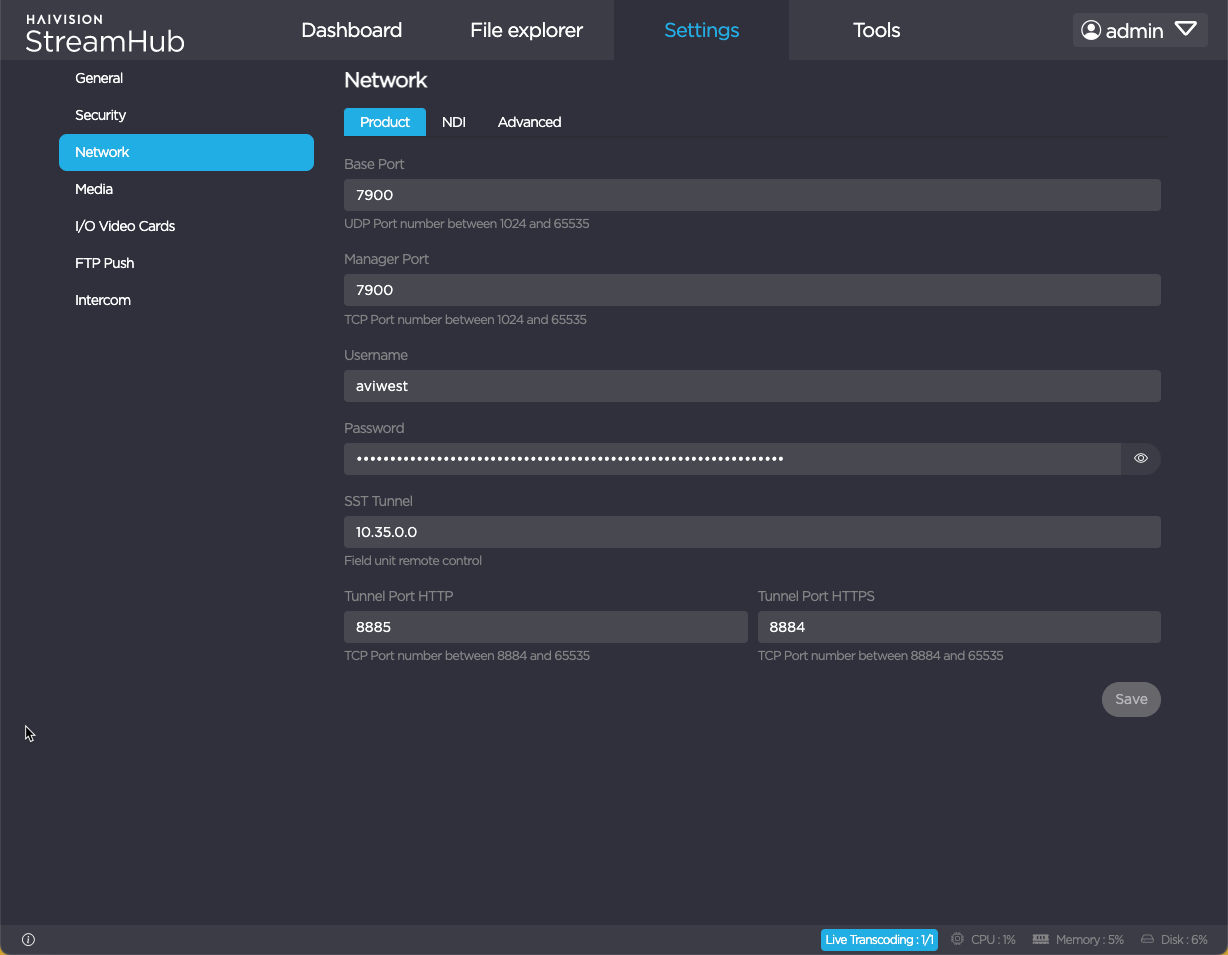The width and height of the screenshot is (1228, 955).
Task: Click the admin user profile icon
Action: [x=1091, y=30]
